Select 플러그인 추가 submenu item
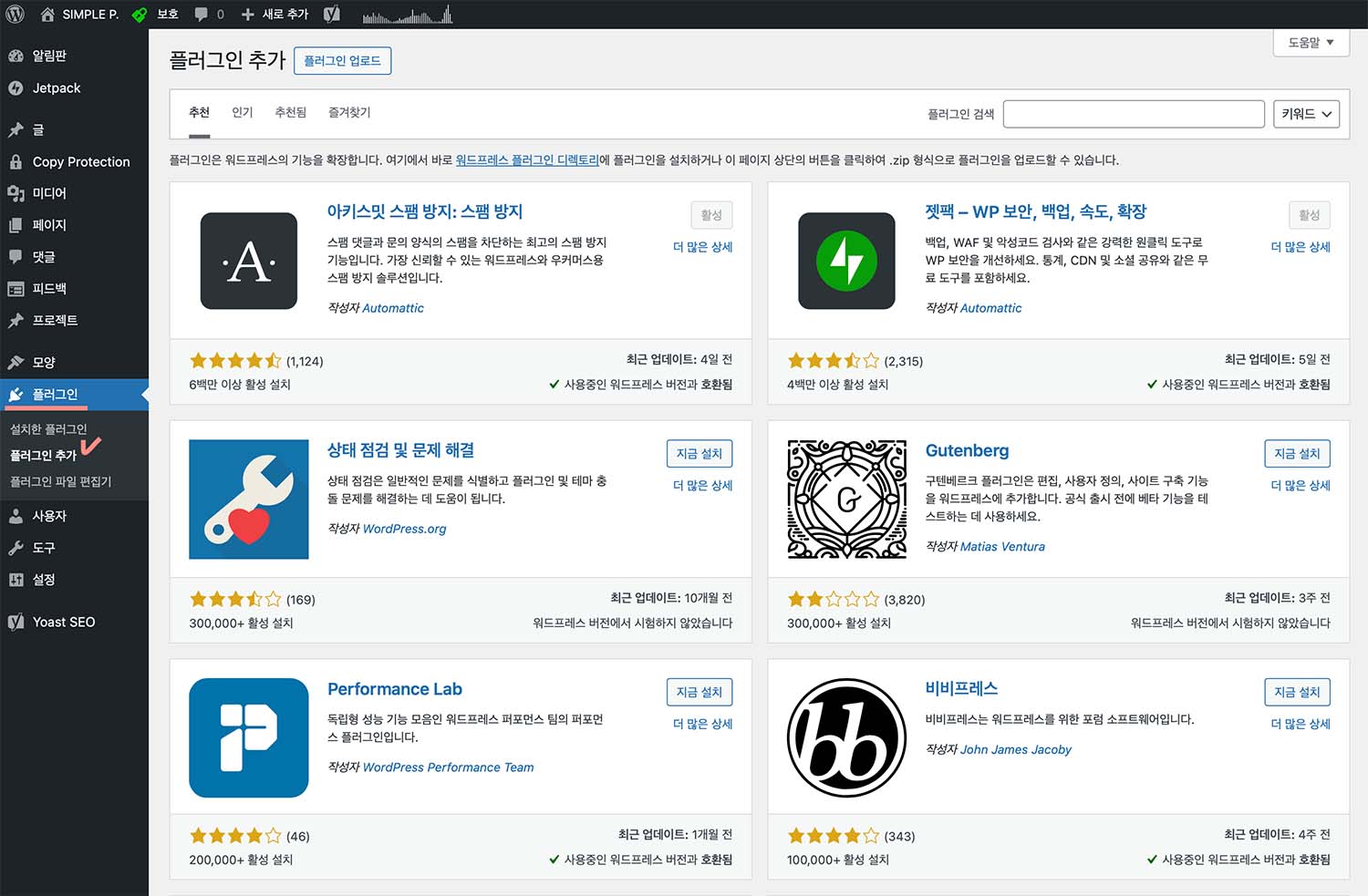 (43, 455)
